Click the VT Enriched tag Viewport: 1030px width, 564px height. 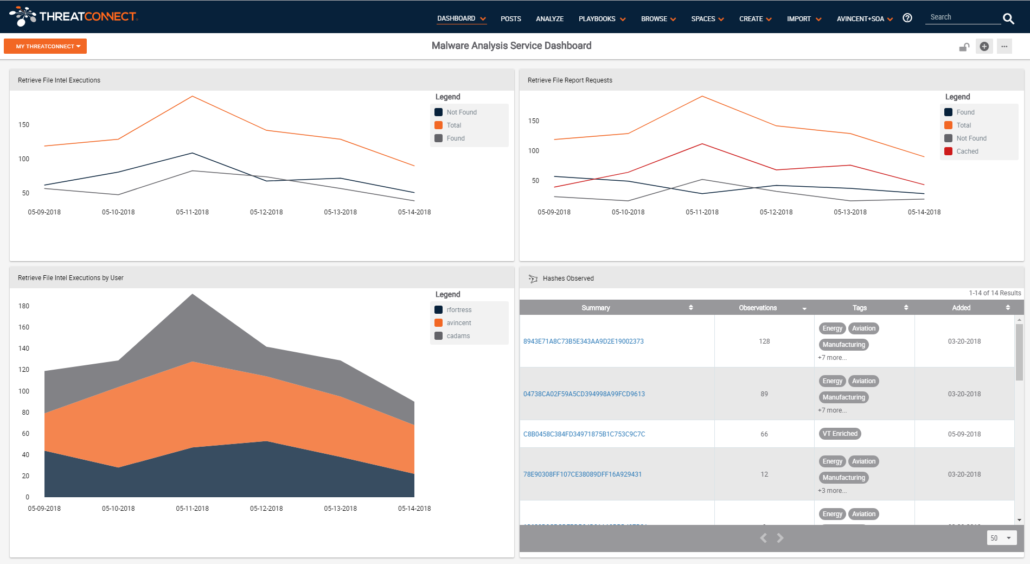coord(840,433)
